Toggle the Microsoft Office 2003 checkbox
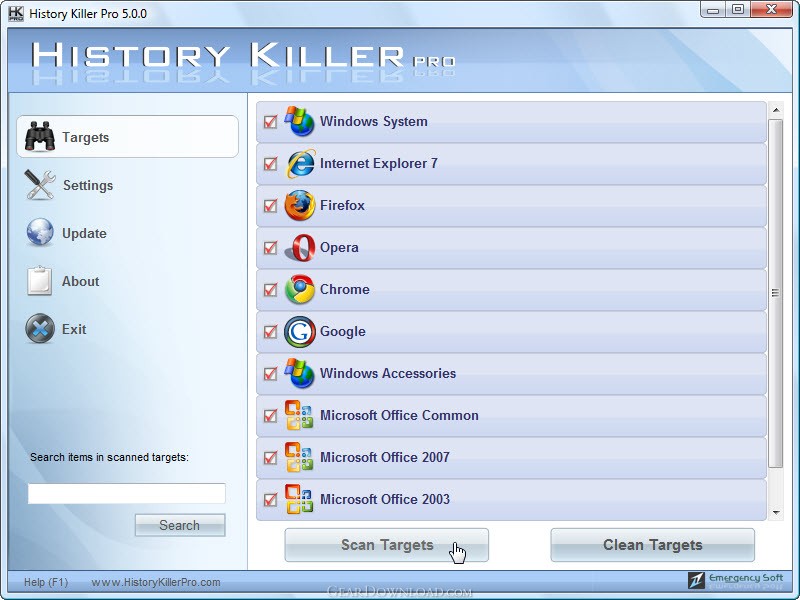 coord(270,499)
